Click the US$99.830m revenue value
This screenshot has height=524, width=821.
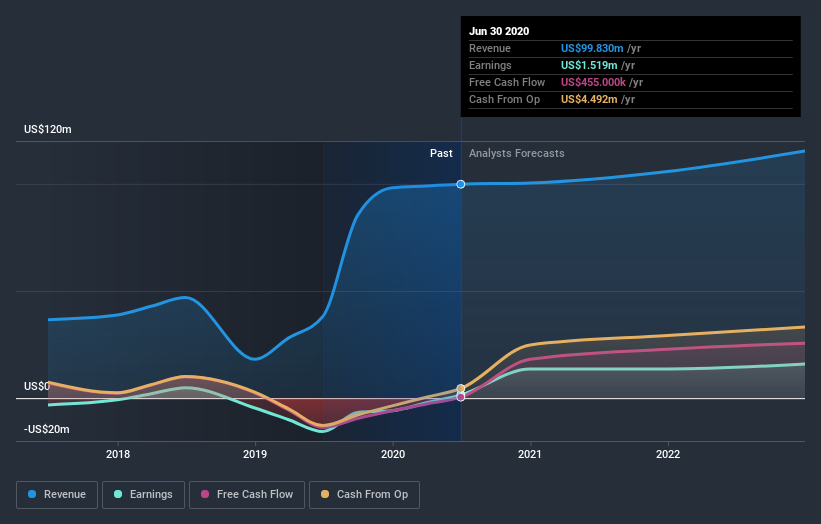(x=592, y=48)
